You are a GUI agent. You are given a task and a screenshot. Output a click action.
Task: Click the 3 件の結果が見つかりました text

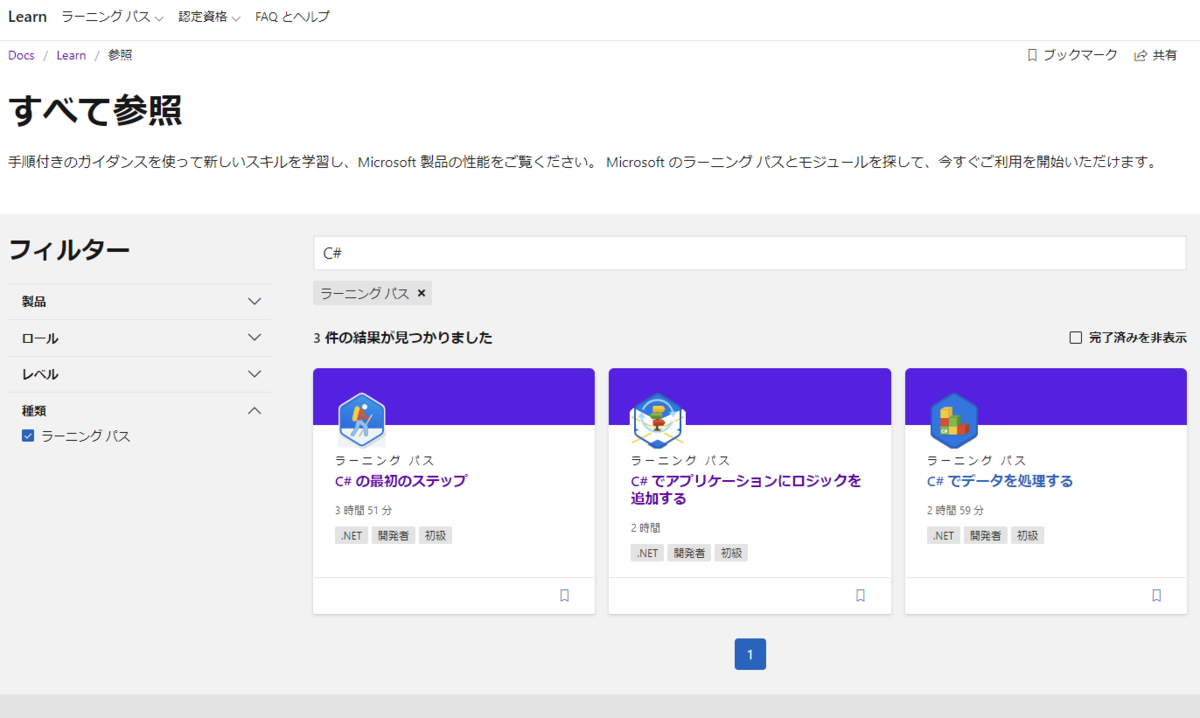point(403,338)
